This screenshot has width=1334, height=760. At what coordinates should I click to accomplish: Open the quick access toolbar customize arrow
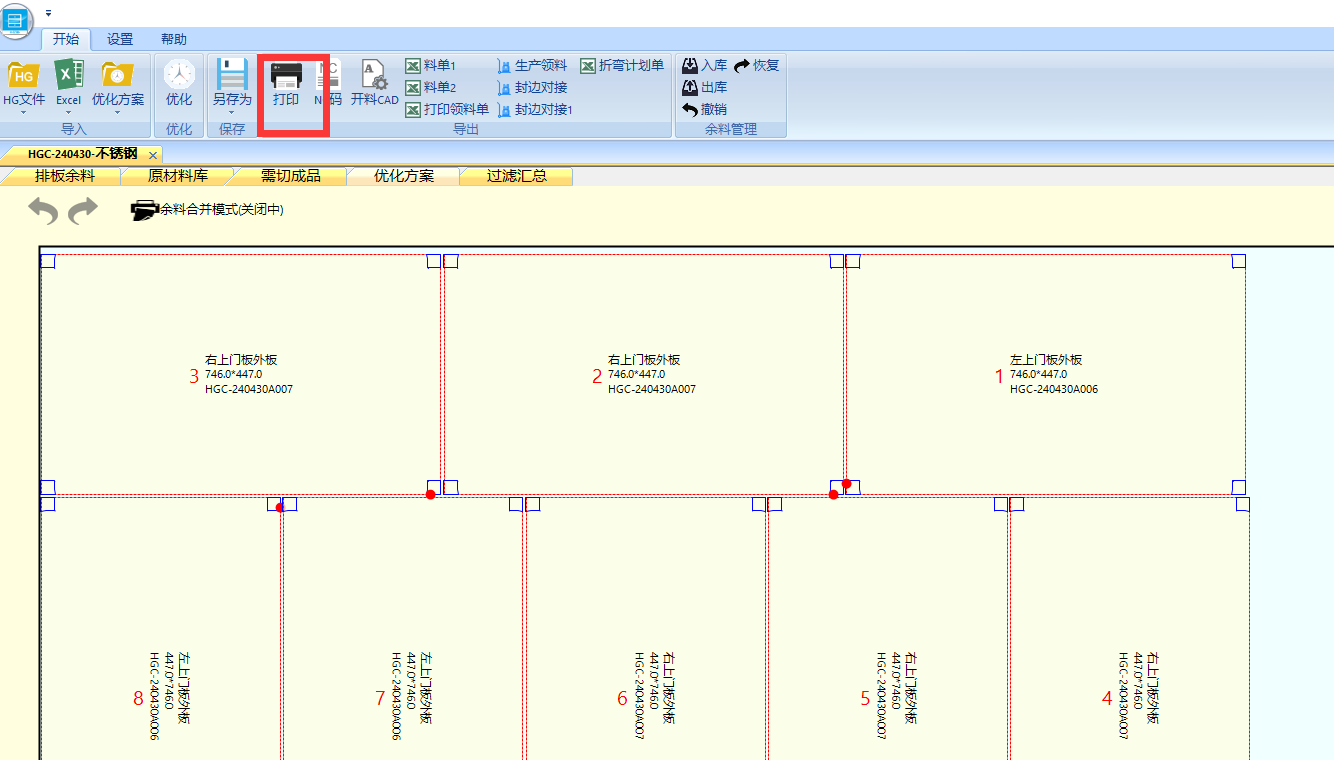48,13
